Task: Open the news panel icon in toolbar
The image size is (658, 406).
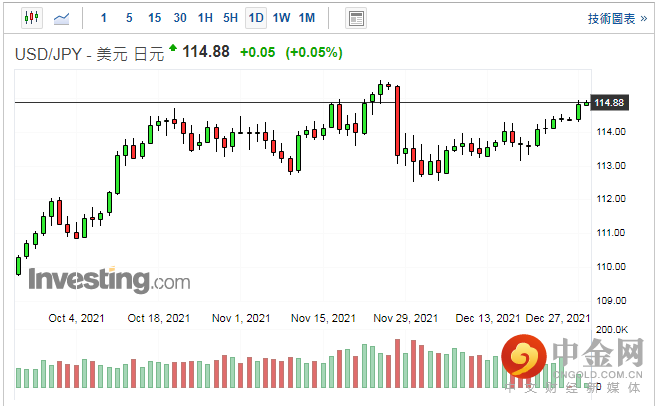Action: pos(355,18)
